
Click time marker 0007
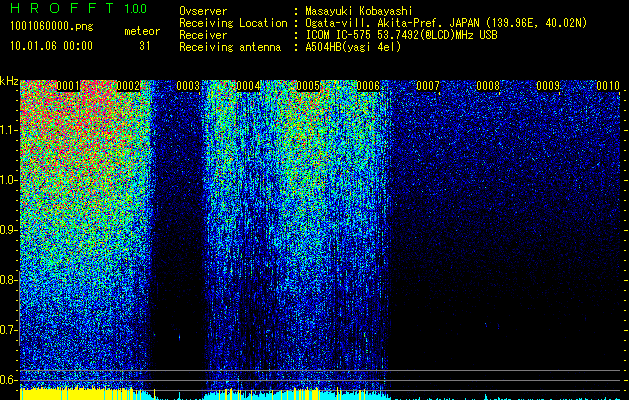tap(428, 86)
